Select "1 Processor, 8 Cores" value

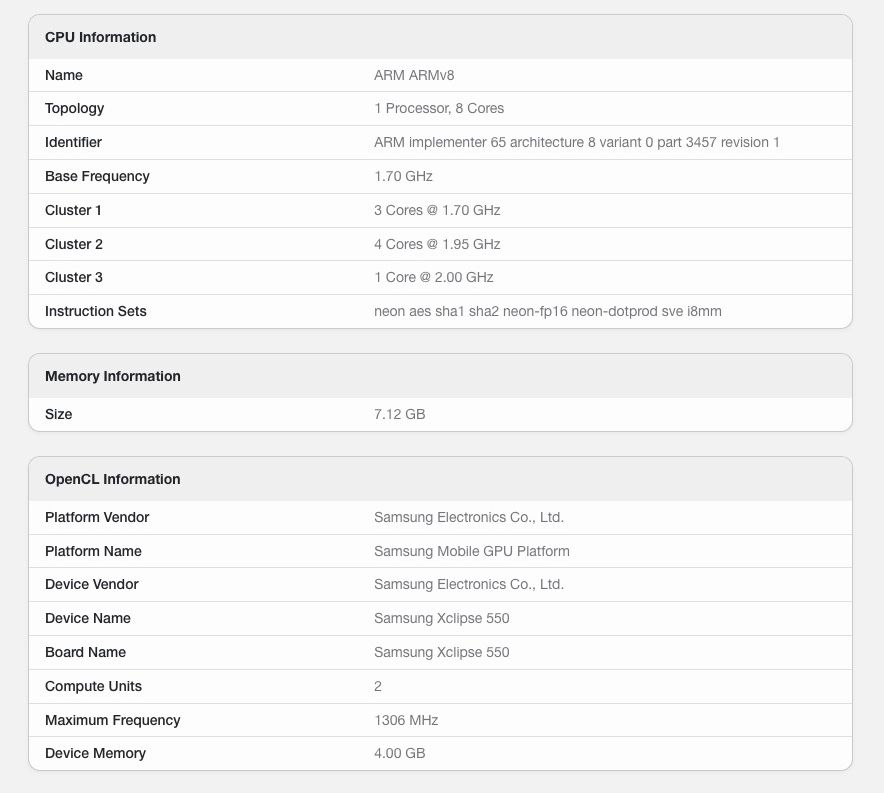pyautogui.click(x=439, y=108)
